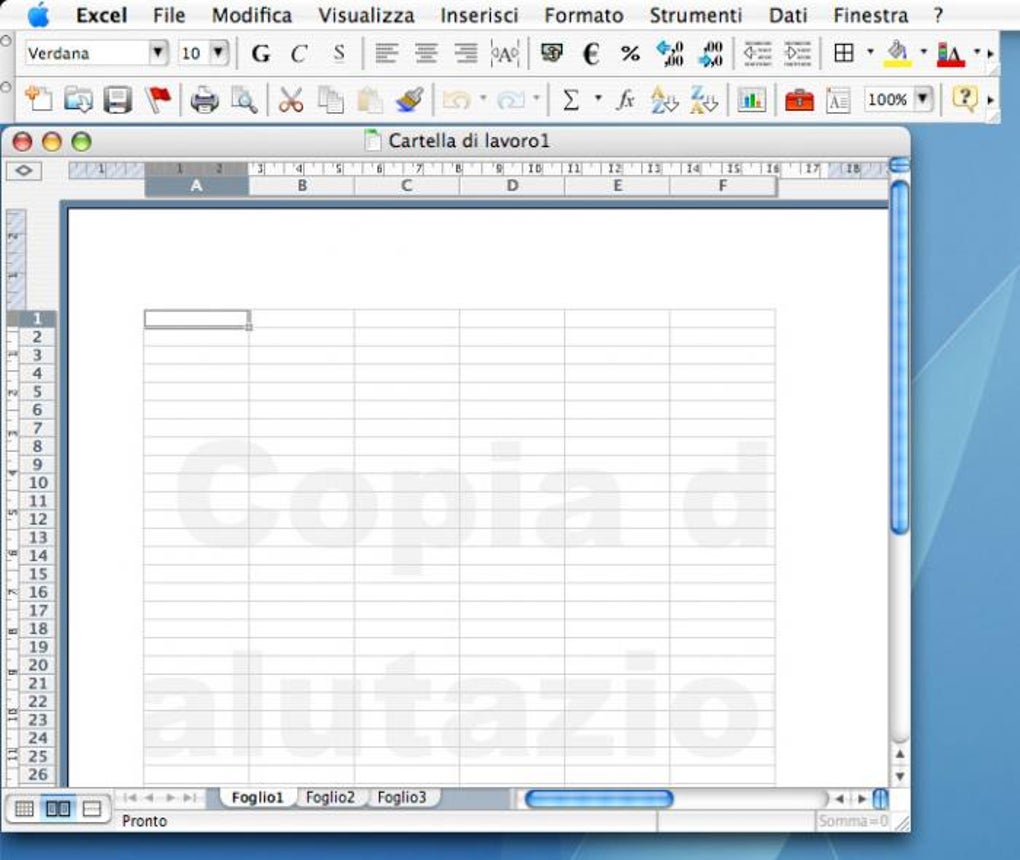Center align text

click(426, 53)
